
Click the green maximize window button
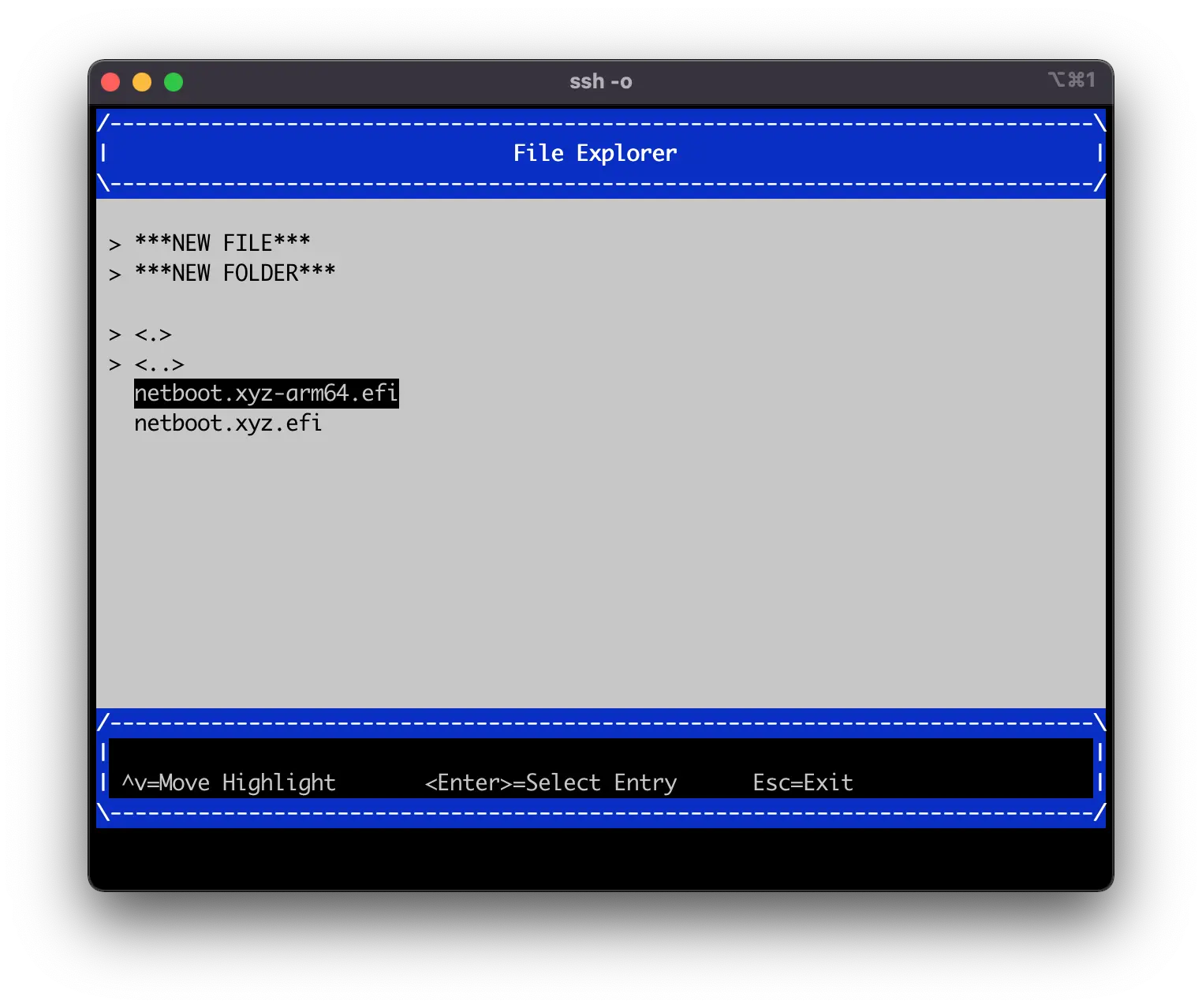point(174,82)
